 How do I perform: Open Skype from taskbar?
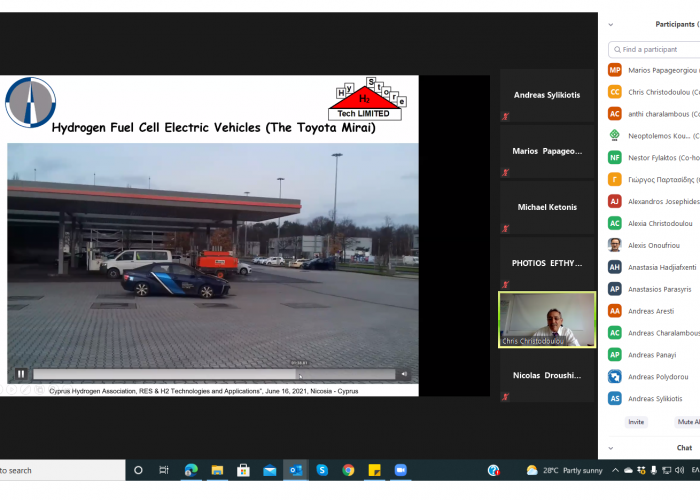pyautogui.click(x=322, y=470)
